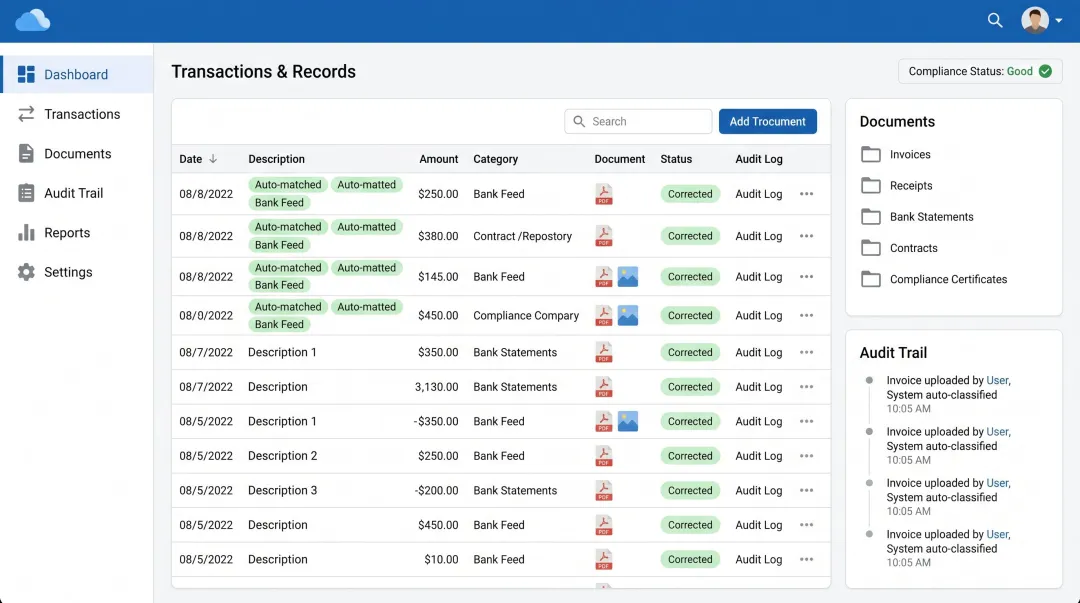Open PDF for the 3,130.00 row
The width and height of the screenshot is (1080, 603).
click(603, 387)
